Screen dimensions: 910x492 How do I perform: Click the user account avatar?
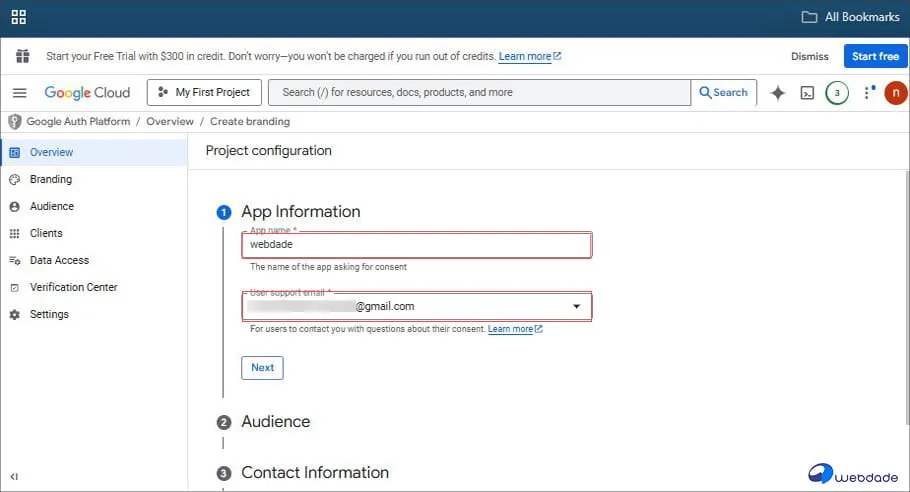pyautogui.click(x=896, y=93)
